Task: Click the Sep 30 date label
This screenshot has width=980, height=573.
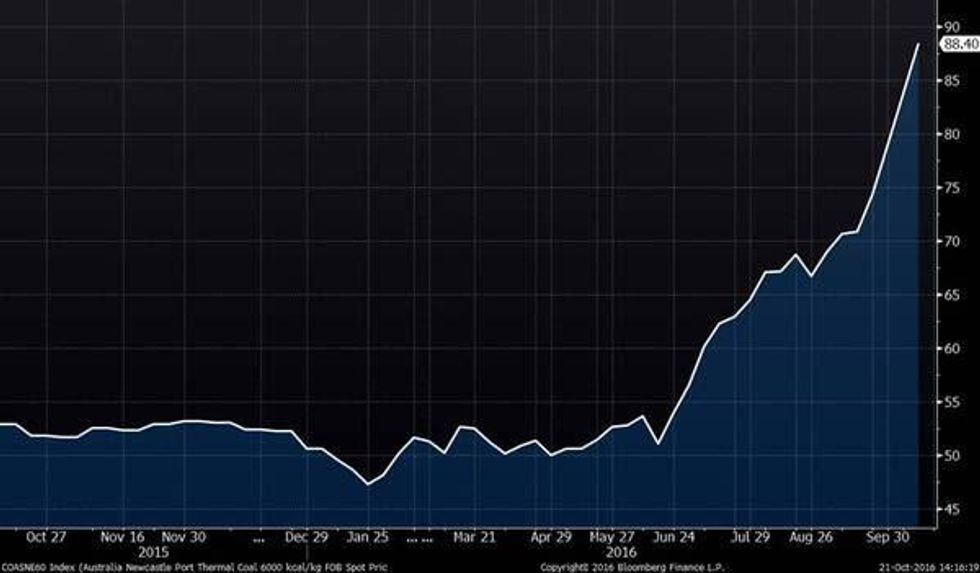Action: click(884, 537)
